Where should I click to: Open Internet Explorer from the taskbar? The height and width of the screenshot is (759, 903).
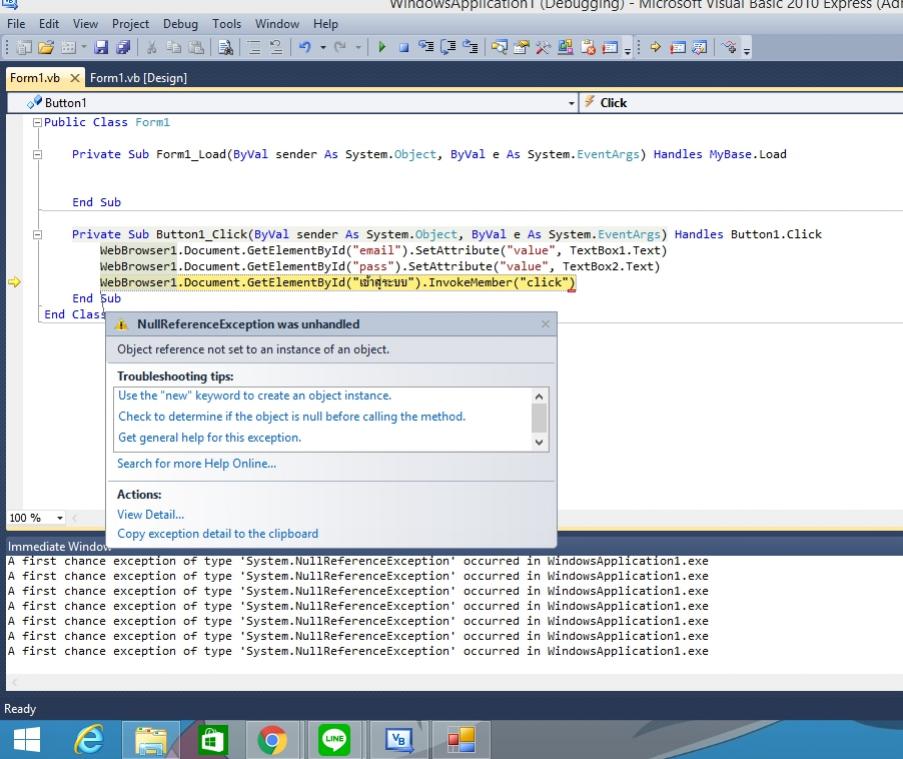(89, 739)
